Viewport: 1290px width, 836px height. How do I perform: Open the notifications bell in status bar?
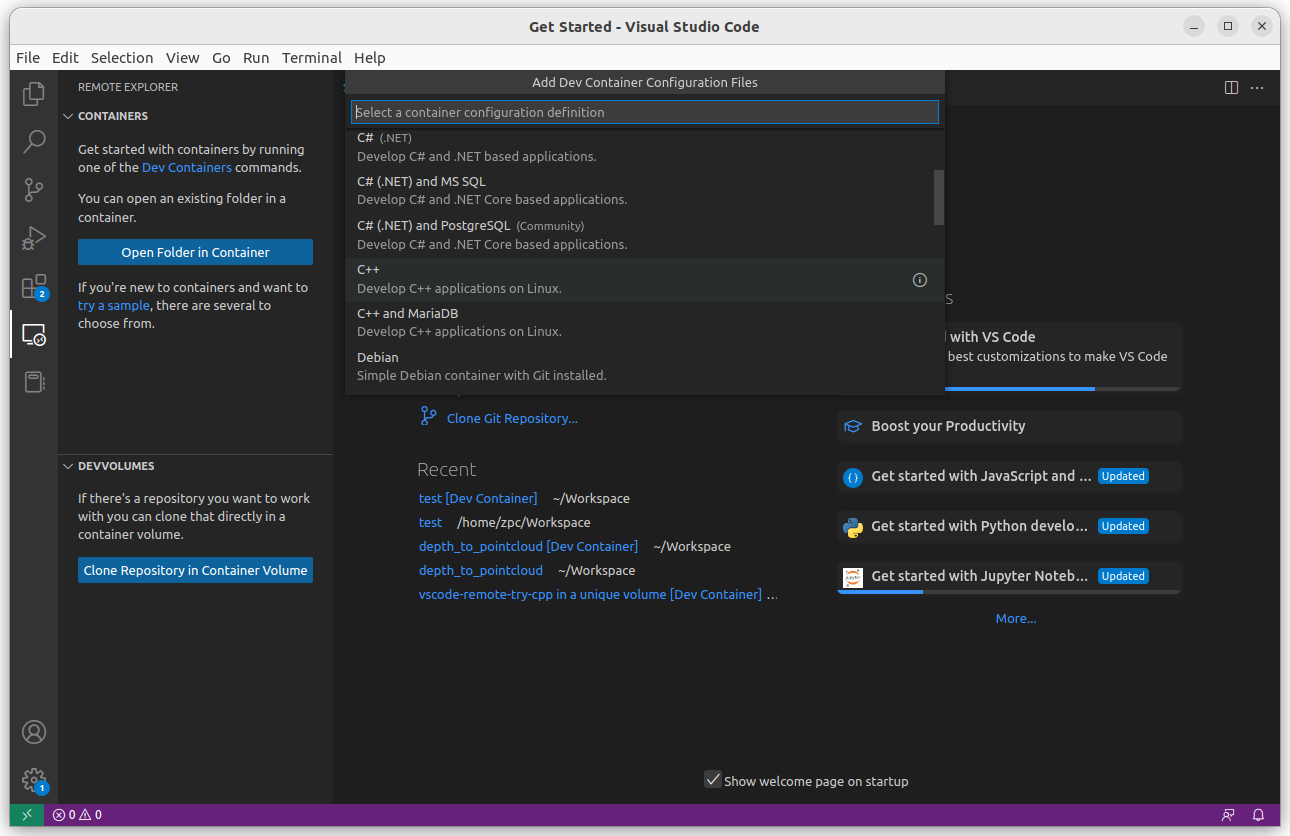1259,815
